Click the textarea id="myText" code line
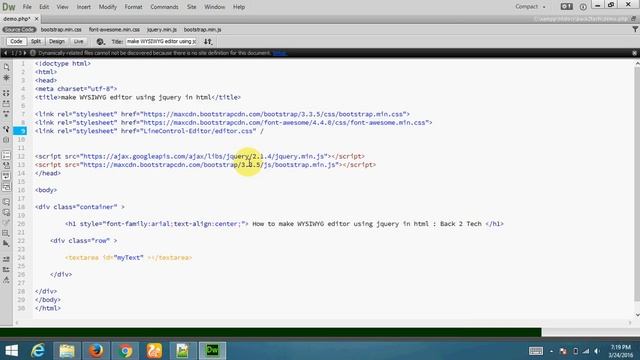 pyautogui.click(x=129, y=258)
